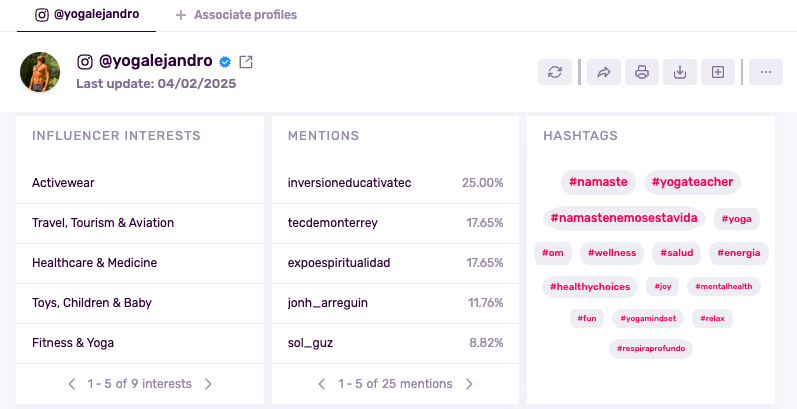Screen dimensions: 797x409
Task: Click the #namaste hashtag pill
Action: [598, 182]
